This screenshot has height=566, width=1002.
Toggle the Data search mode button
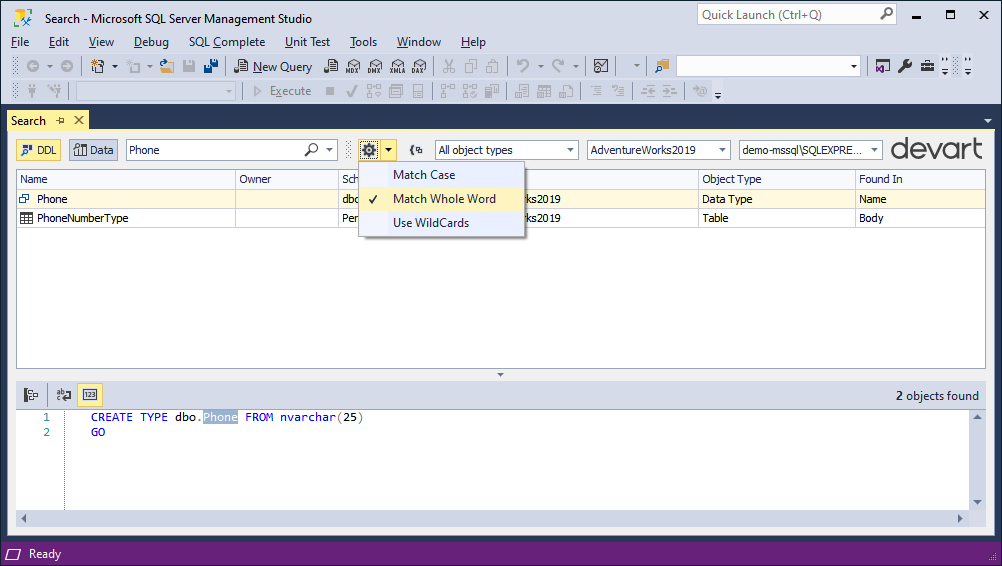[93, 150]
